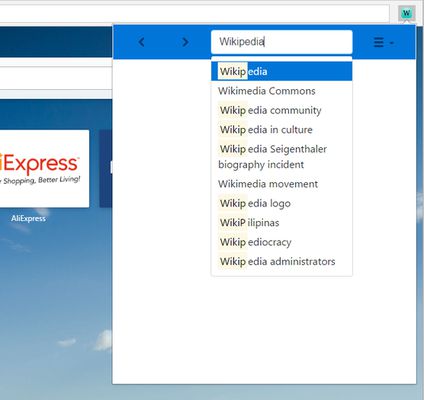Pick "Wikipedia in culture" suggestion

pos(282,130)
